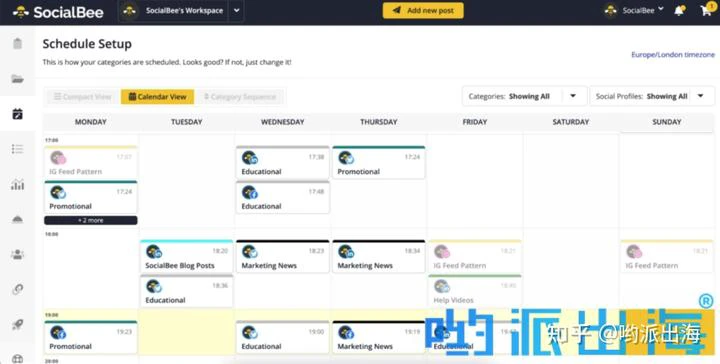Open the notifications bell icon
Viewport: 720px width, 364px height.
(x=679, y=11)
